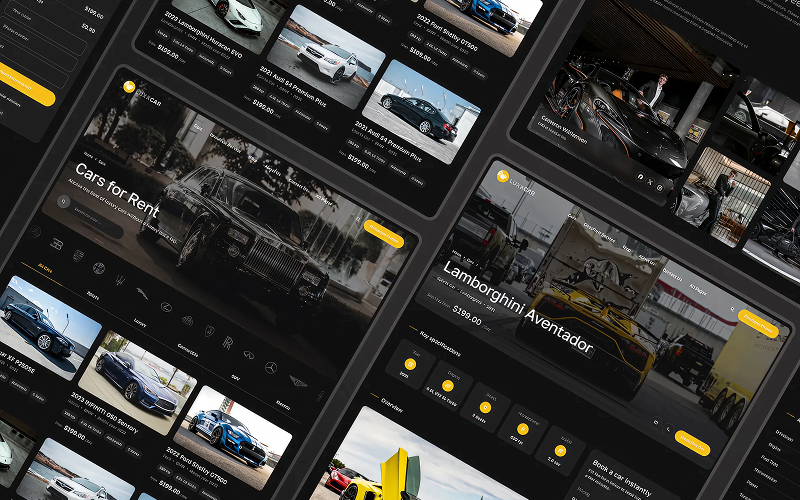Click the search icon in Lamborghini page navbar
The image size is (800, 500).
[x=732, y=309]
